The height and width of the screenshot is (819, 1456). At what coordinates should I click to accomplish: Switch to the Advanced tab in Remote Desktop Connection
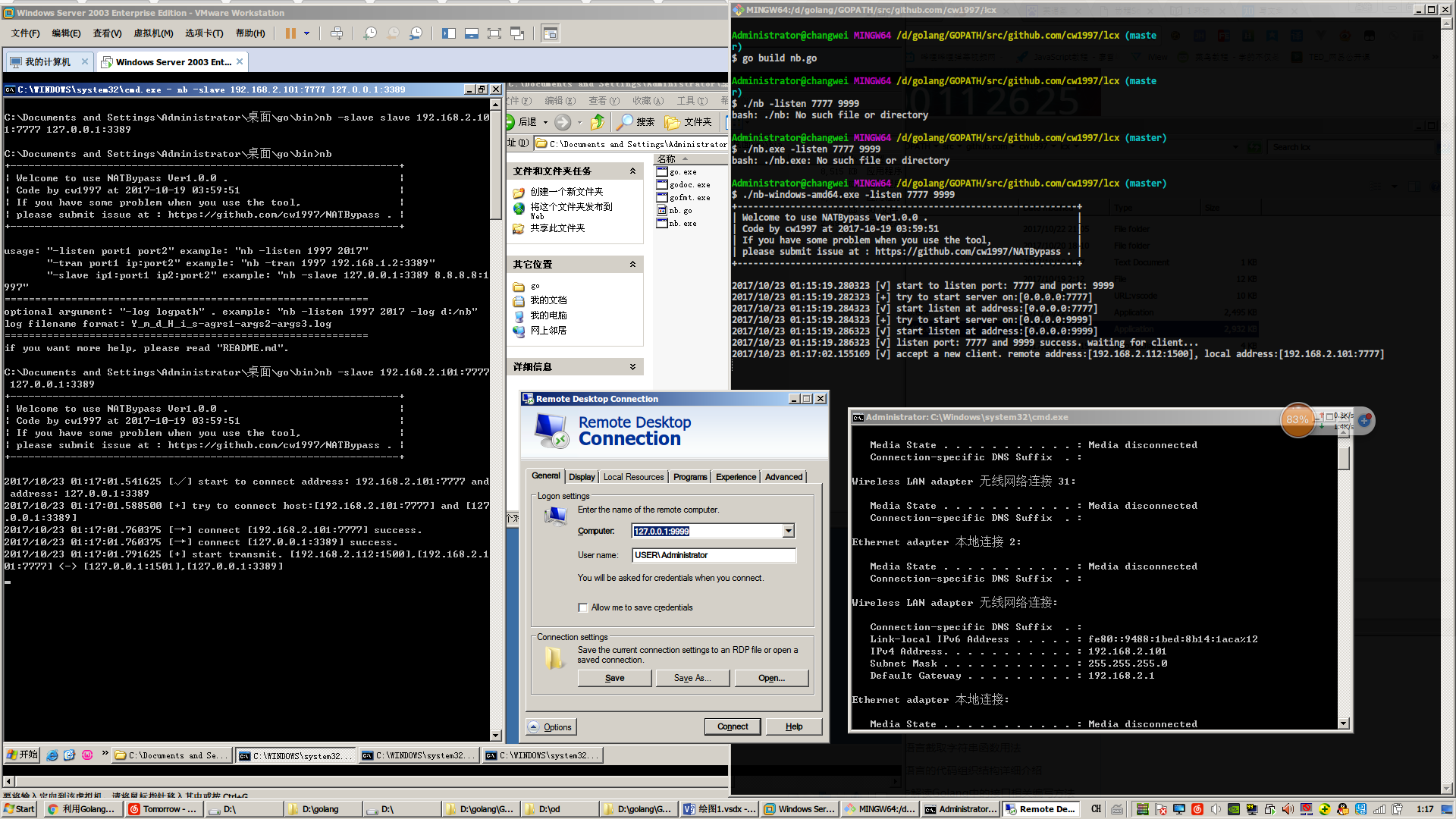[783, 477]
